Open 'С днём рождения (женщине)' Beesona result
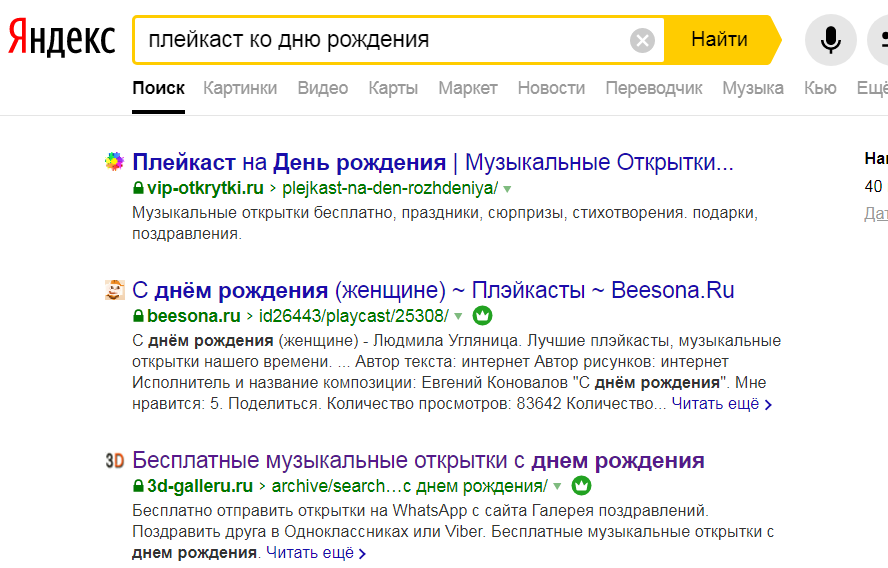The image size is (888, 568). [433, 291]
